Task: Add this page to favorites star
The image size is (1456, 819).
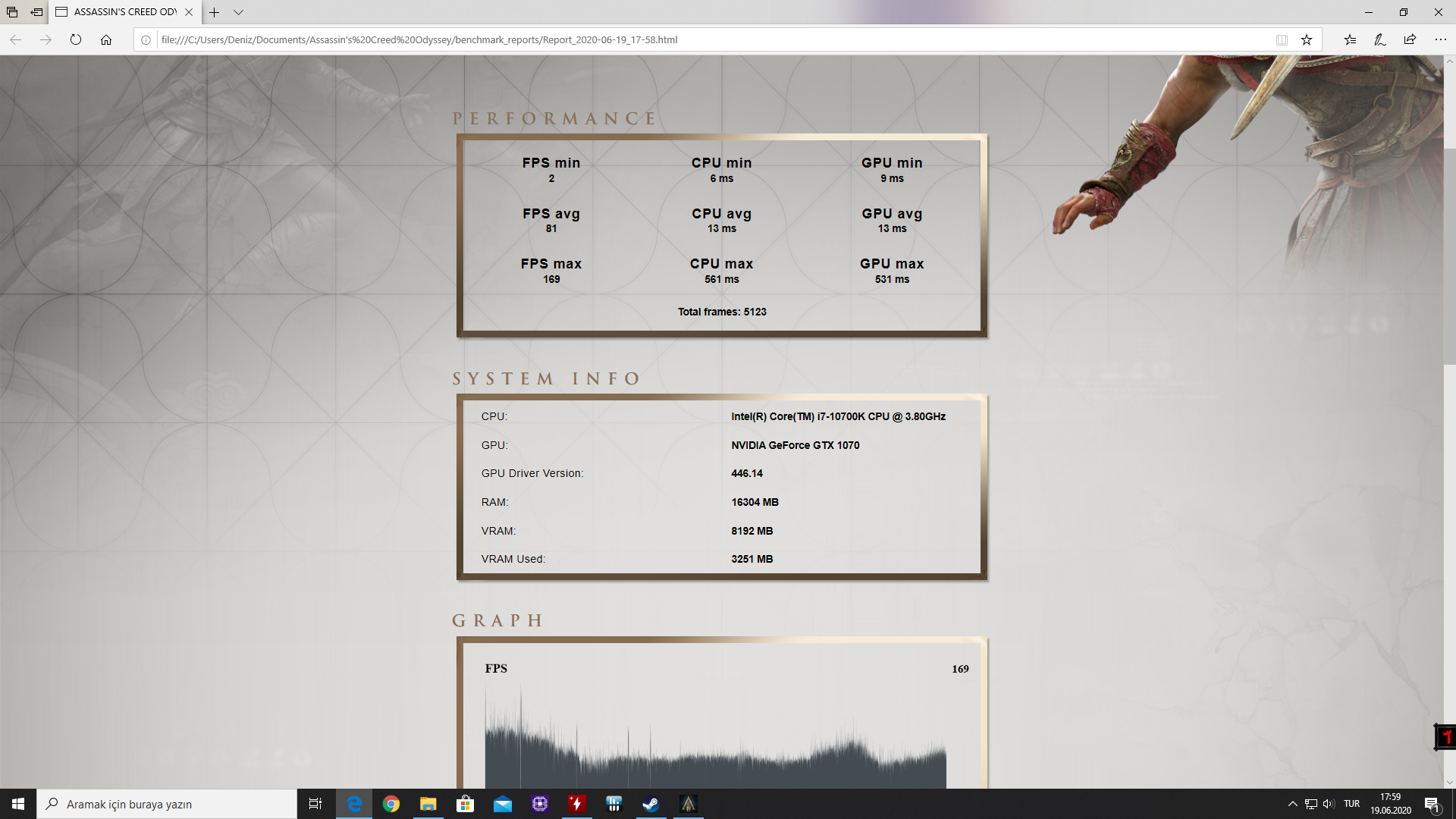Action: click(x=1307, y=40)
